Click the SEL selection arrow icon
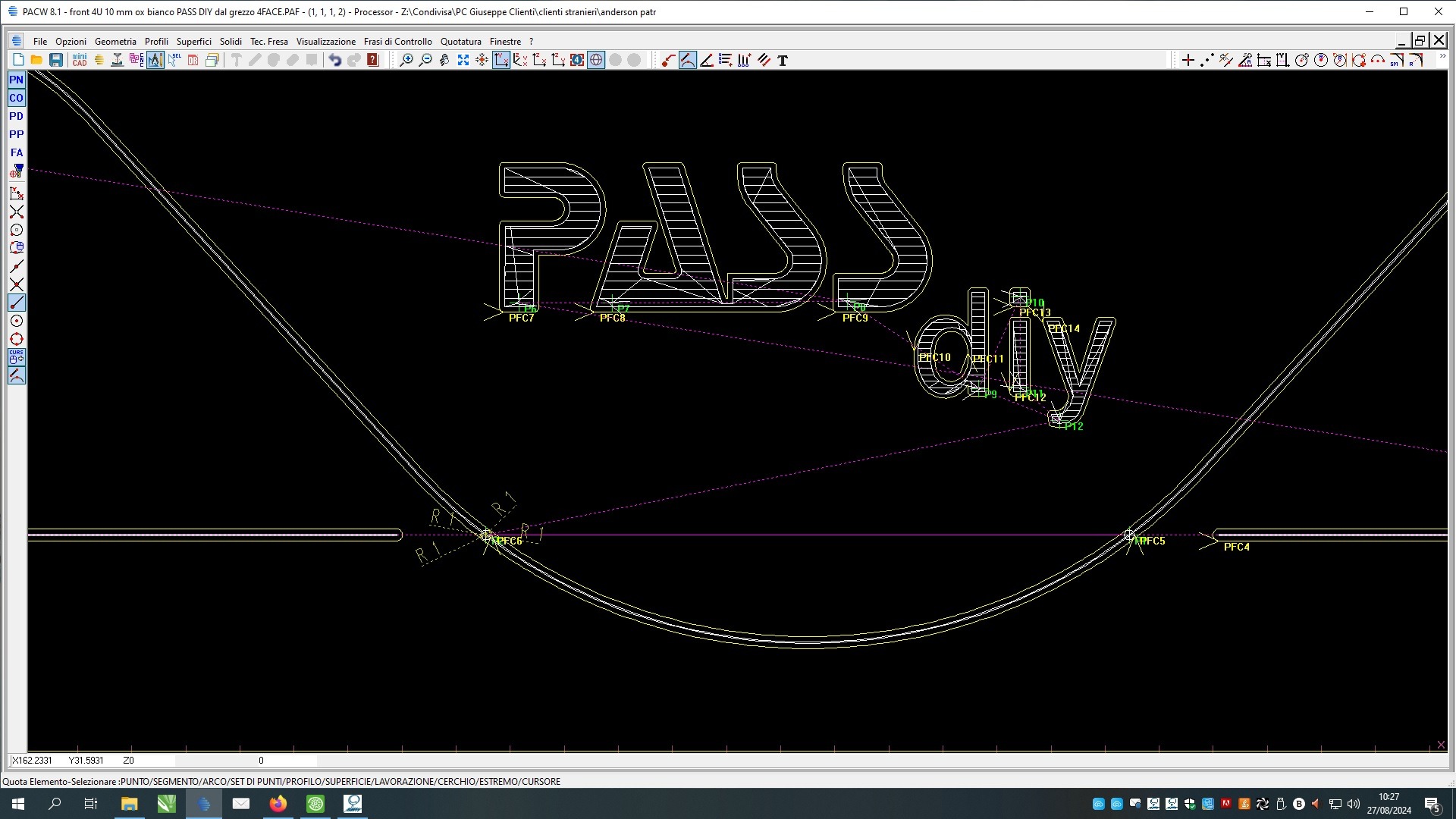Image resolution: width=1456 pixels, height=819 pixels. [x=174, y=60]
